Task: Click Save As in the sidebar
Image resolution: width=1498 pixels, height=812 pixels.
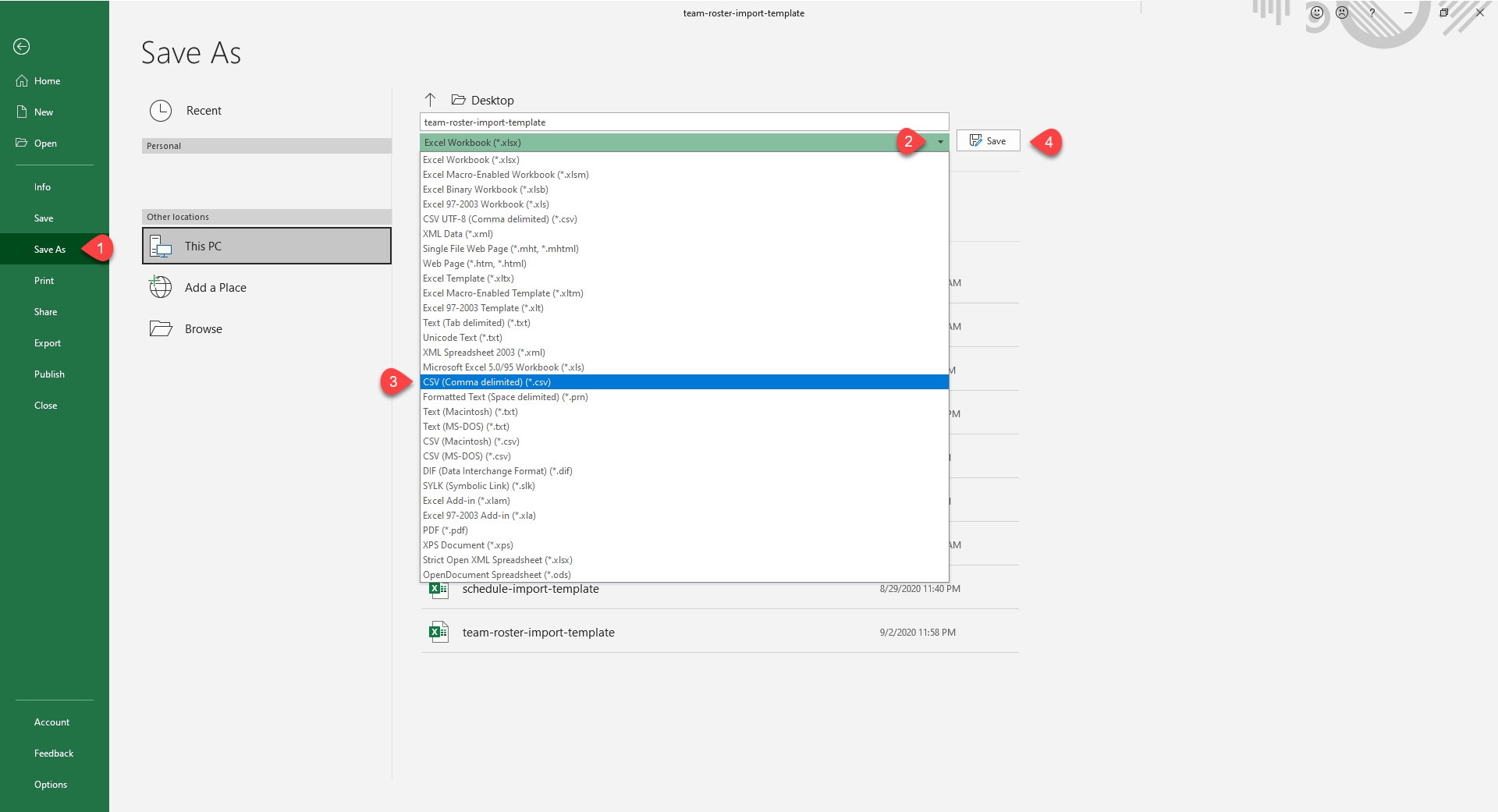Action: click(50, 250)
